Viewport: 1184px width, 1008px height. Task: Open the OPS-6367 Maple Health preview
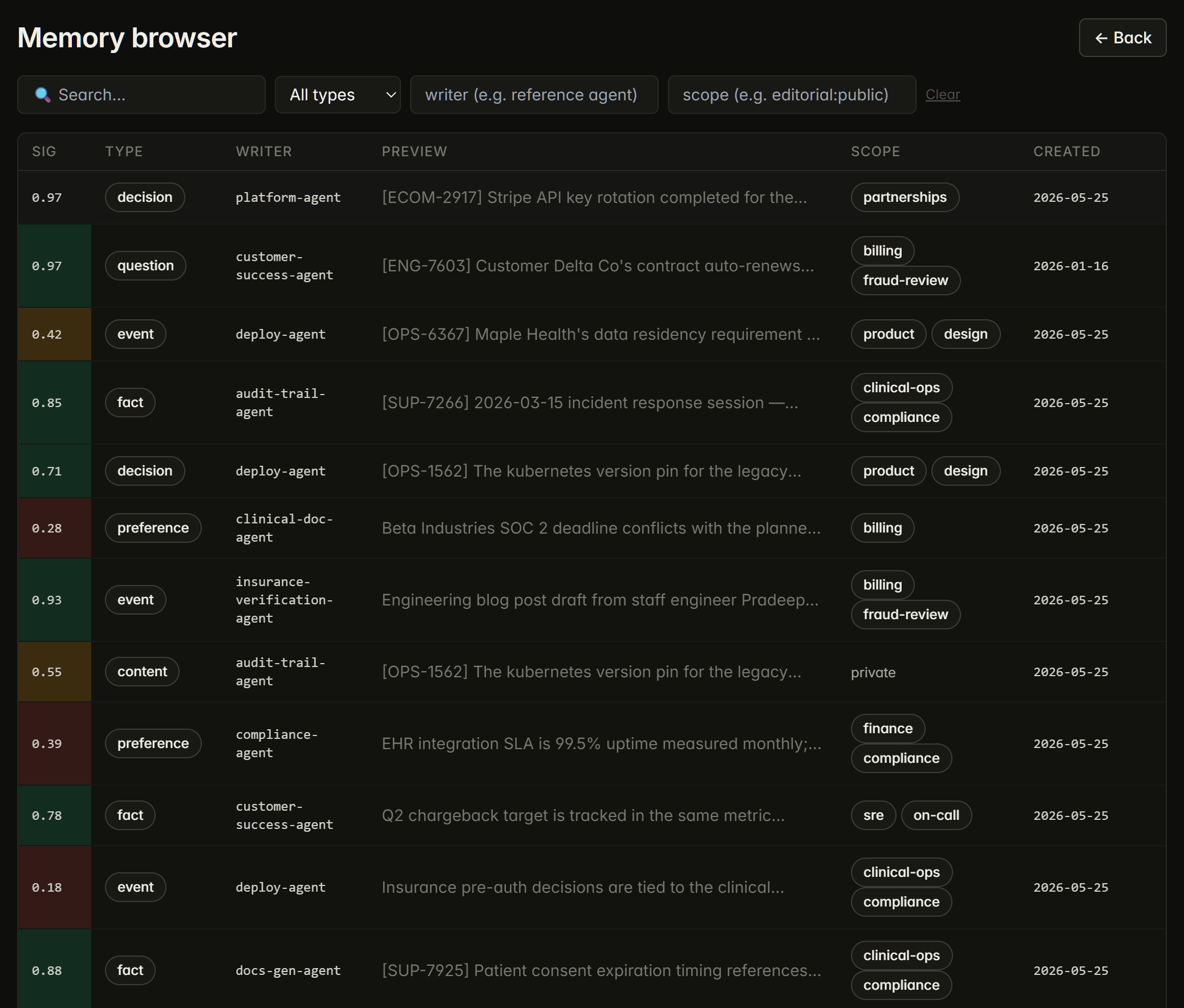point(601,335)
